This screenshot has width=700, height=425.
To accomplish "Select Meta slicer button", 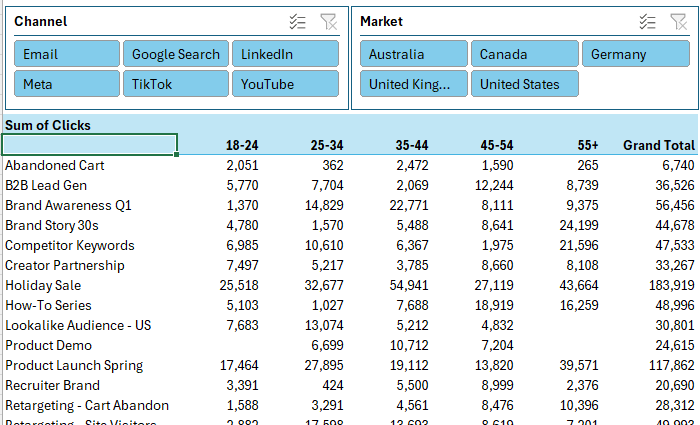I will coord(67,84).
